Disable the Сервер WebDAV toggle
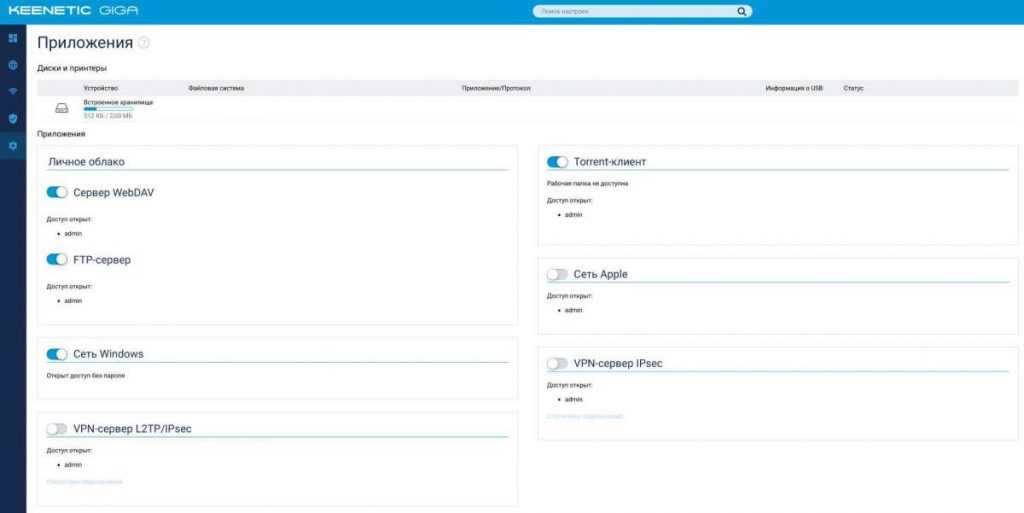 [x=57, y=192]
